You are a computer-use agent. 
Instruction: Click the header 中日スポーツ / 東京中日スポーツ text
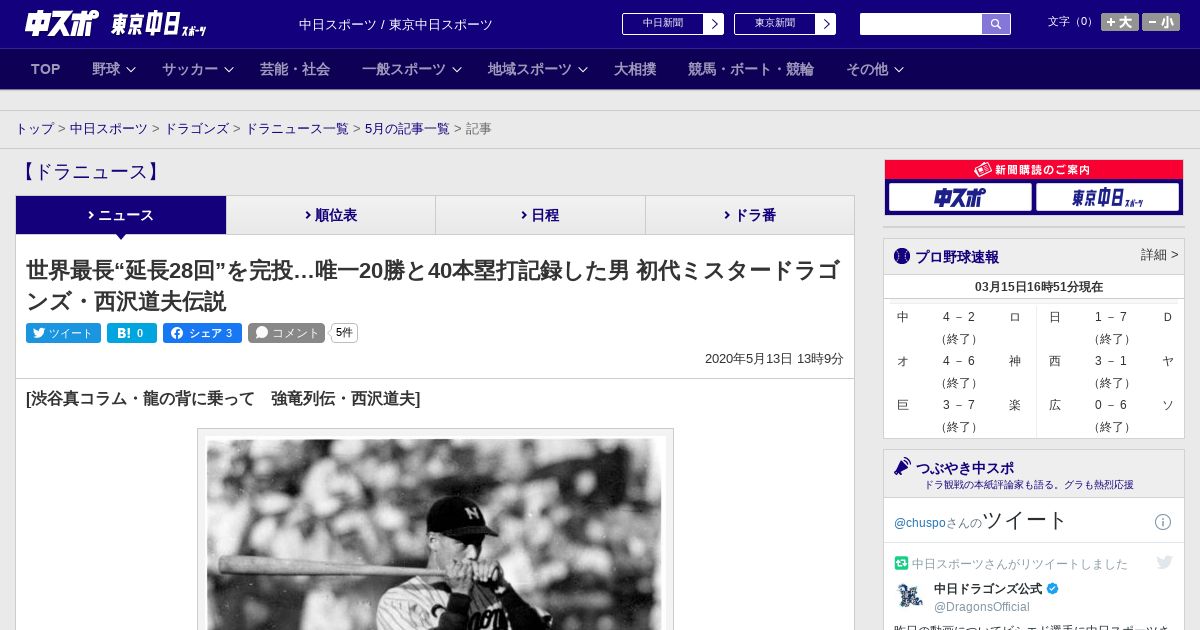coord(396,25)
